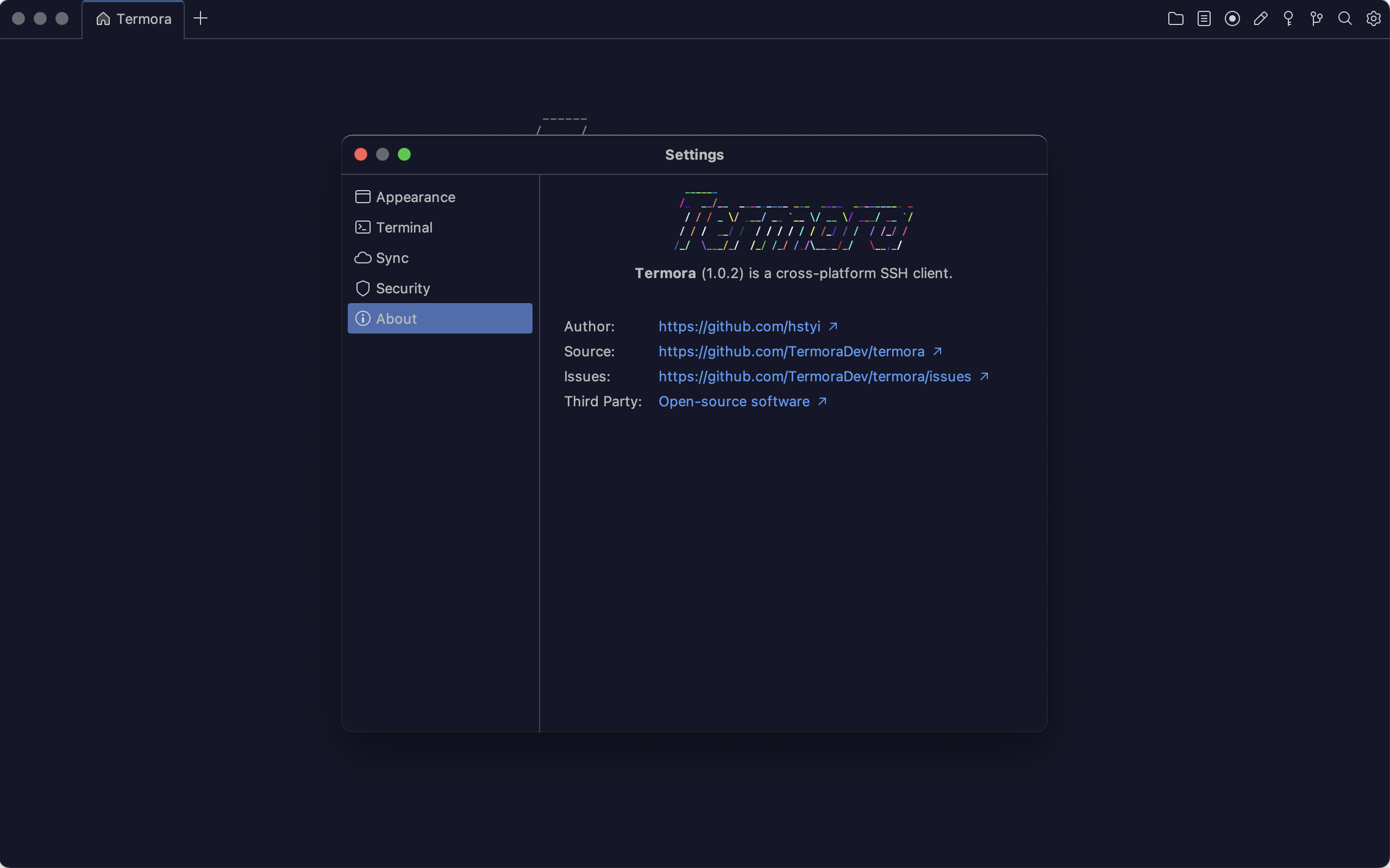The height and width of the screenshot is (868, 1390).
Task: Select the About settings section
Action: click(x=440, y=319)
